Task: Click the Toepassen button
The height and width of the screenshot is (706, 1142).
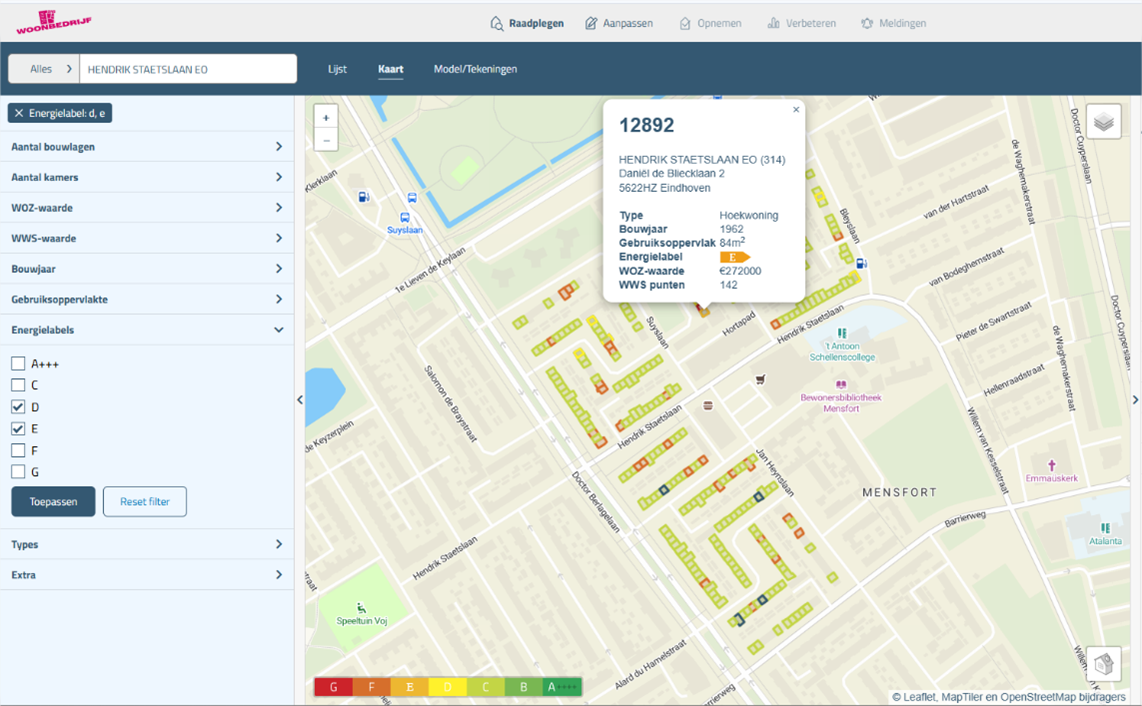Action: [53, 502]
